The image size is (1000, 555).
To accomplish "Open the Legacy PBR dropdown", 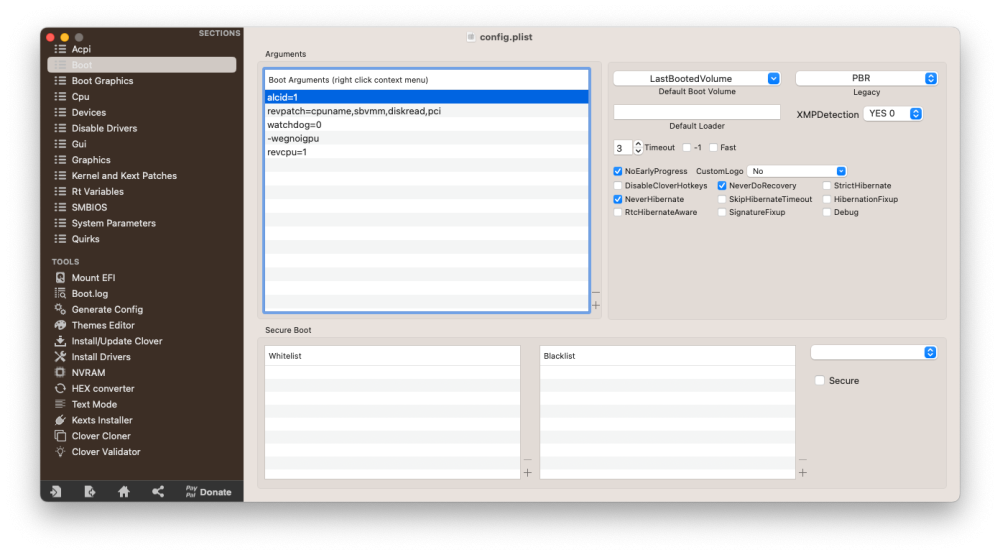I will [x=866, y=78].
